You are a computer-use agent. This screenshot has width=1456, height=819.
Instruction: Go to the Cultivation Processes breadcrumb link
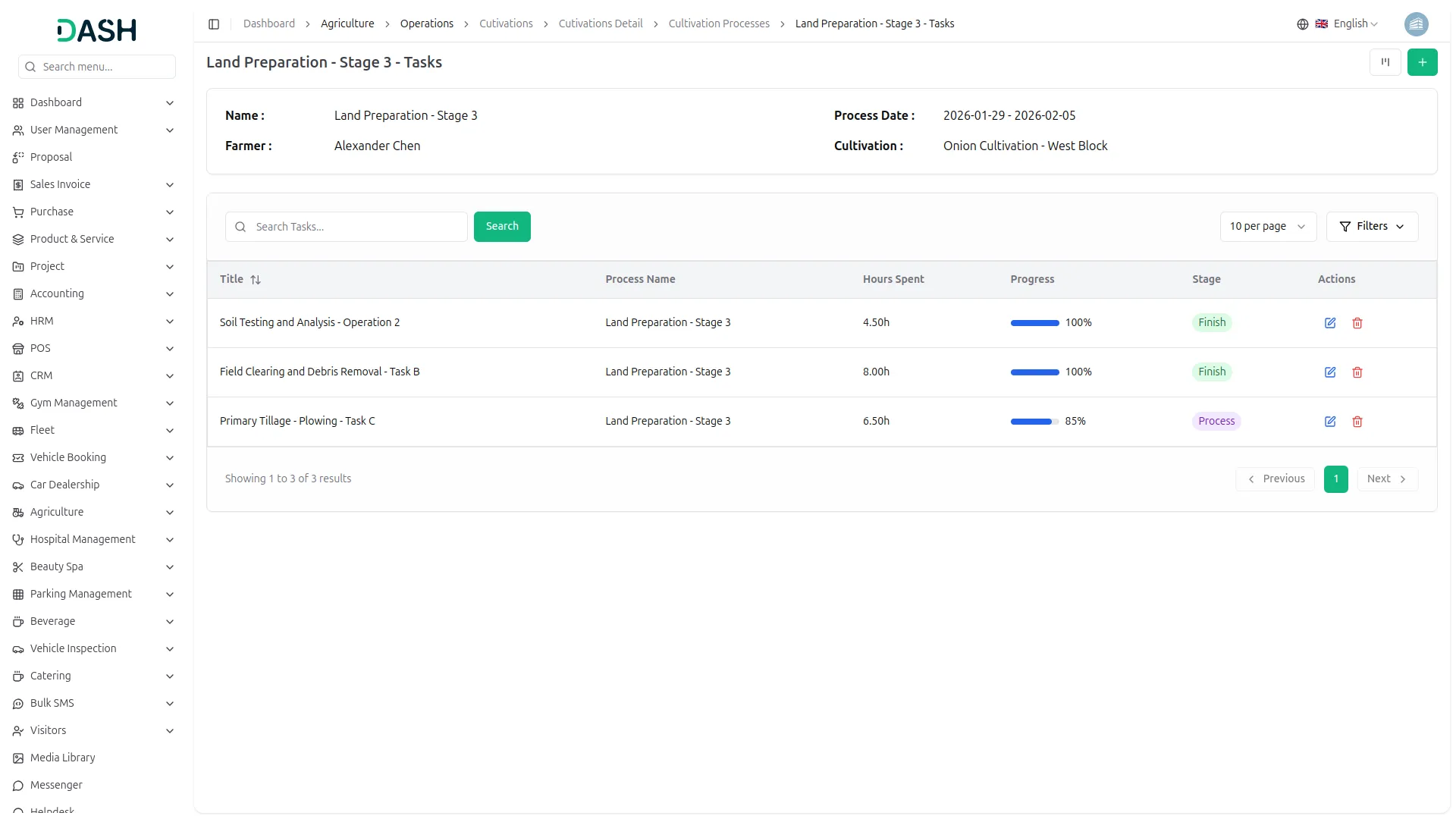718,24
